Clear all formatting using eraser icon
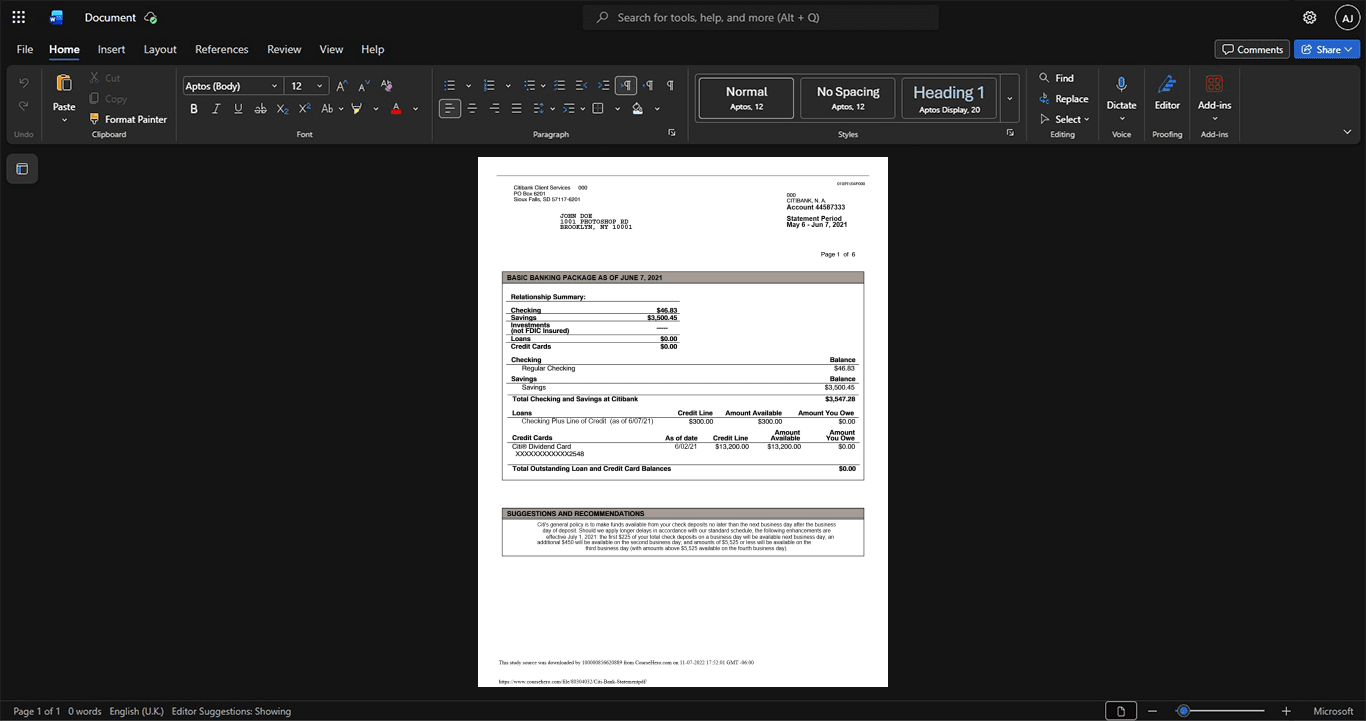The image size is (1366, 721). [387, 86]
